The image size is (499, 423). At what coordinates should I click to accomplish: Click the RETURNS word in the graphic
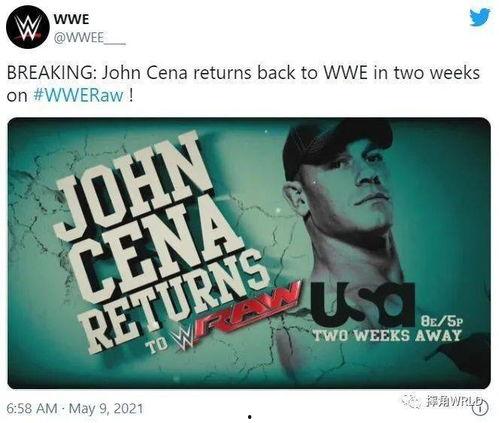click(x=177, y=300)
